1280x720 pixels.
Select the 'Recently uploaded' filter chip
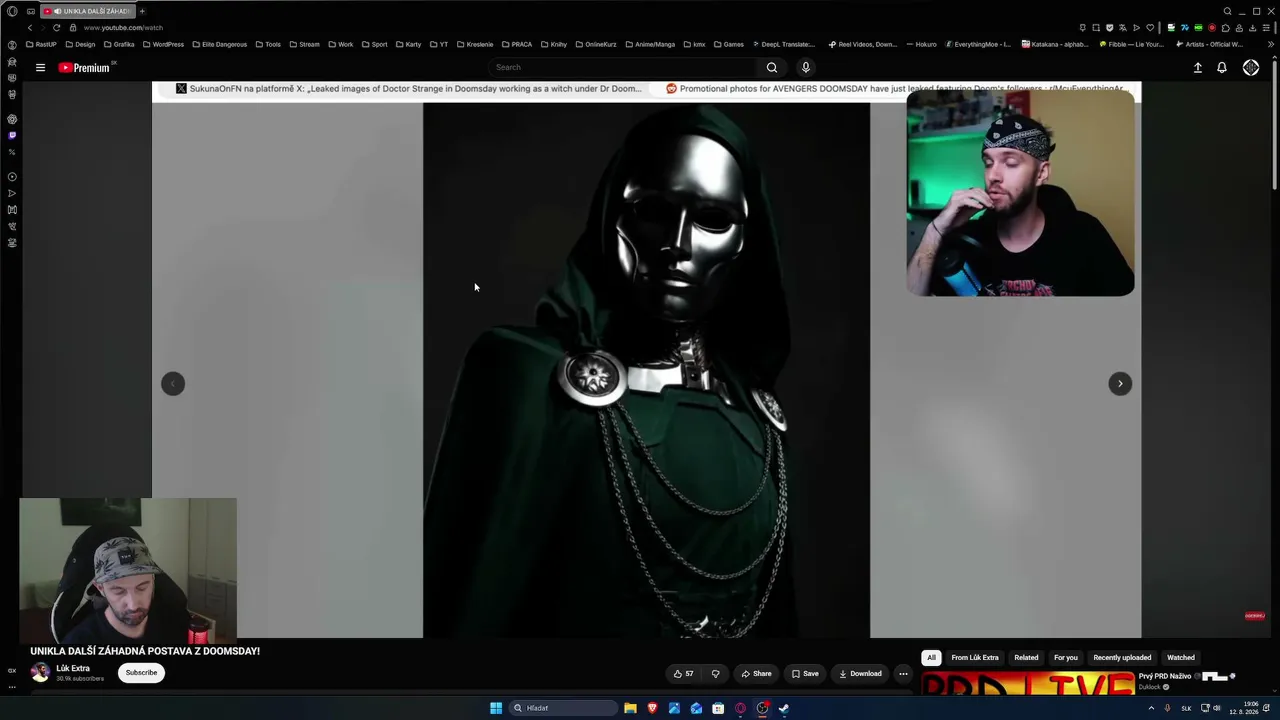(x=1122, y=658)
